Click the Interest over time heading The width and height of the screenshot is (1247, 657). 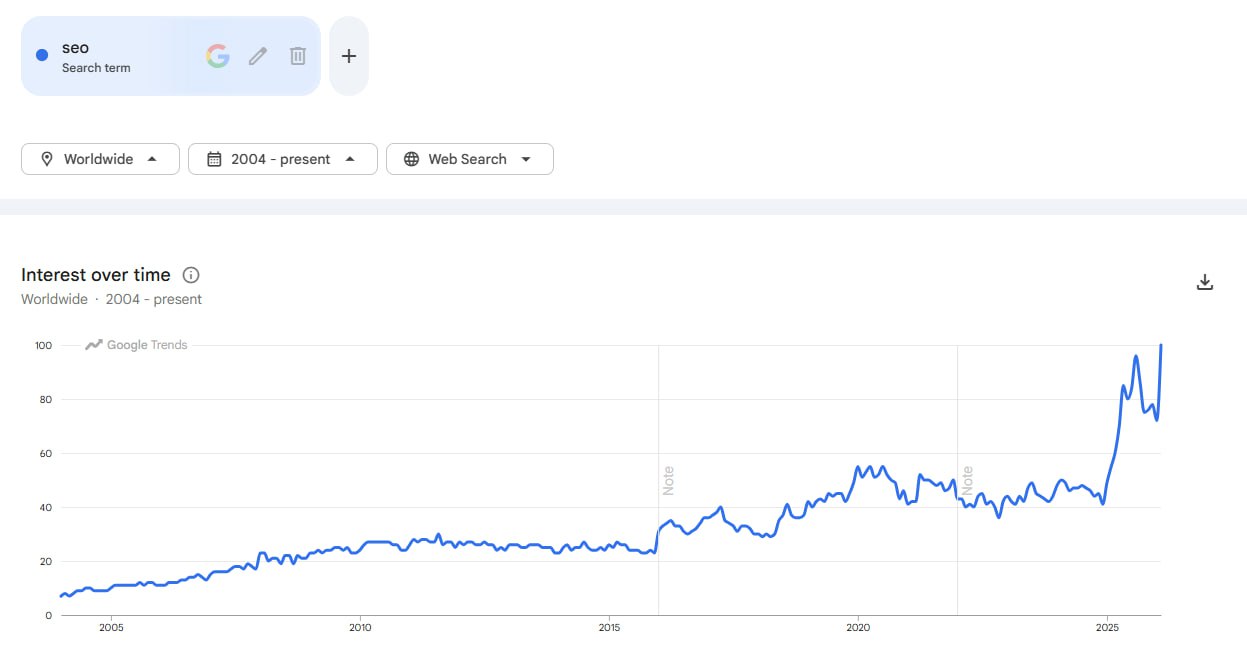click(x=96, y=274)
